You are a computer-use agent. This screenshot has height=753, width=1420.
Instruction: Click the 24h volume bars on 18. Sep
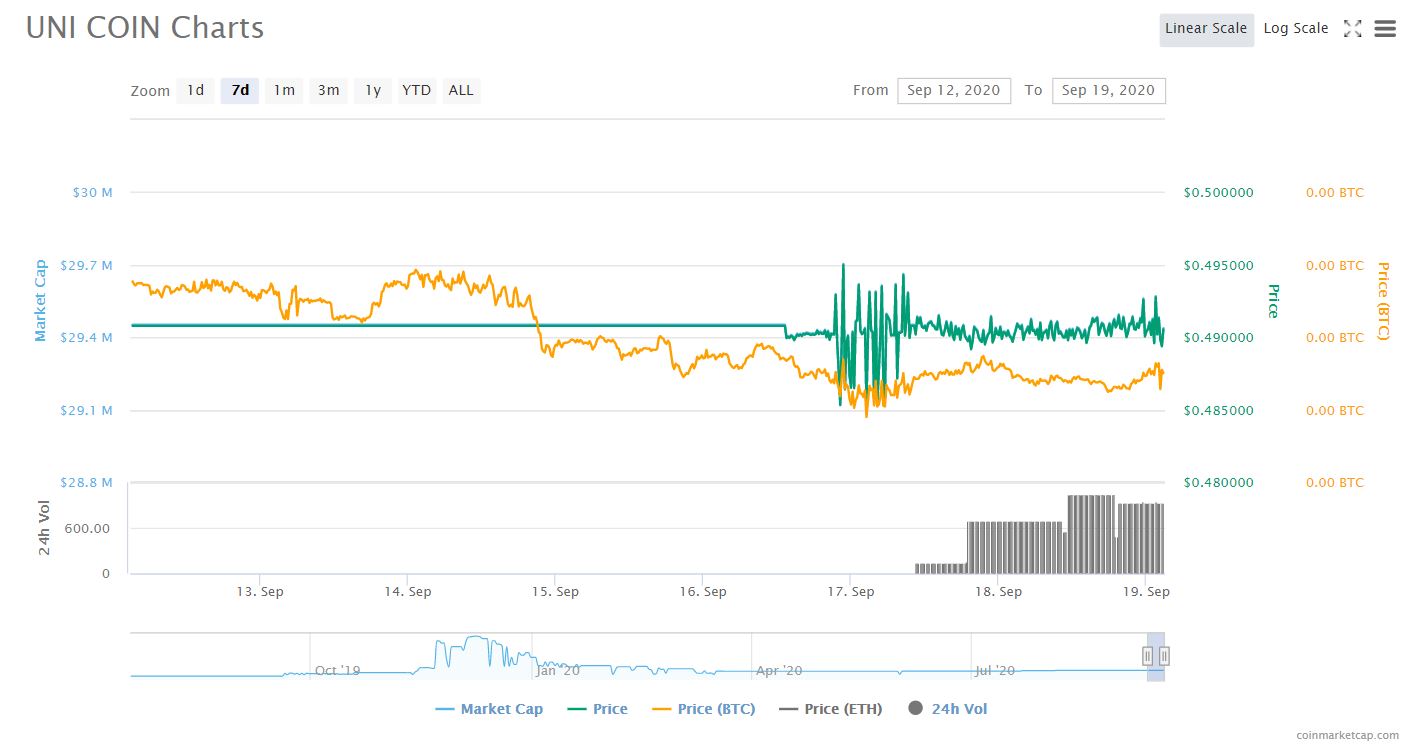(x=1015, y=547)
